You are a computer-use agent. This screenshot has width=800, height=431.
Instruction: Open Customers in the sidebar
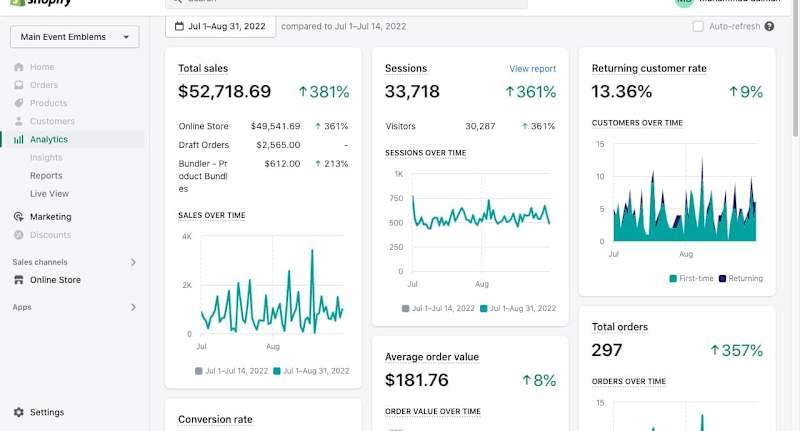coord(52,121)
